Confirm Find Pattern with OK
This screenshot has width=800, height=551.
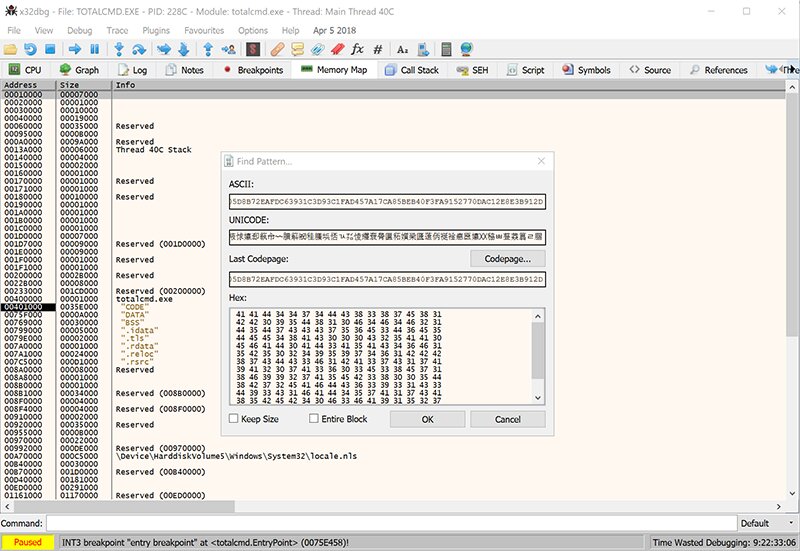[428, 419]
